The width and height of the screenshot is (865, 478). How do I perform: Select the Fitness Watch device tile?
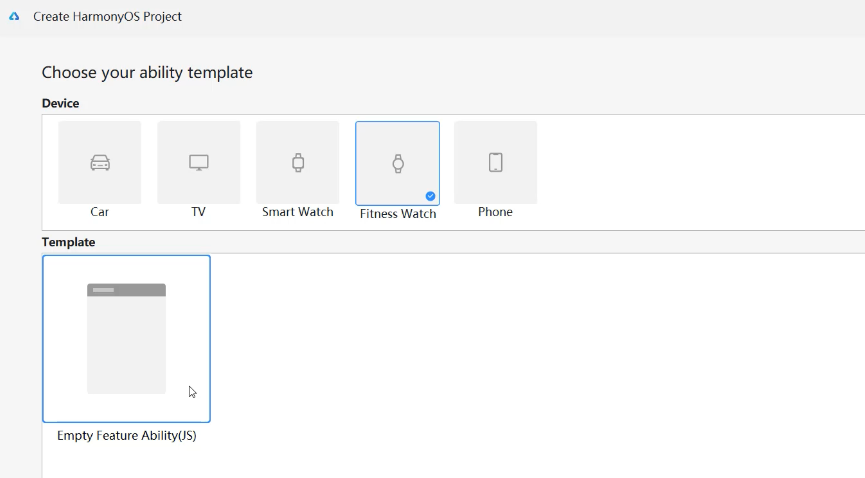click(x=398, y=163)
